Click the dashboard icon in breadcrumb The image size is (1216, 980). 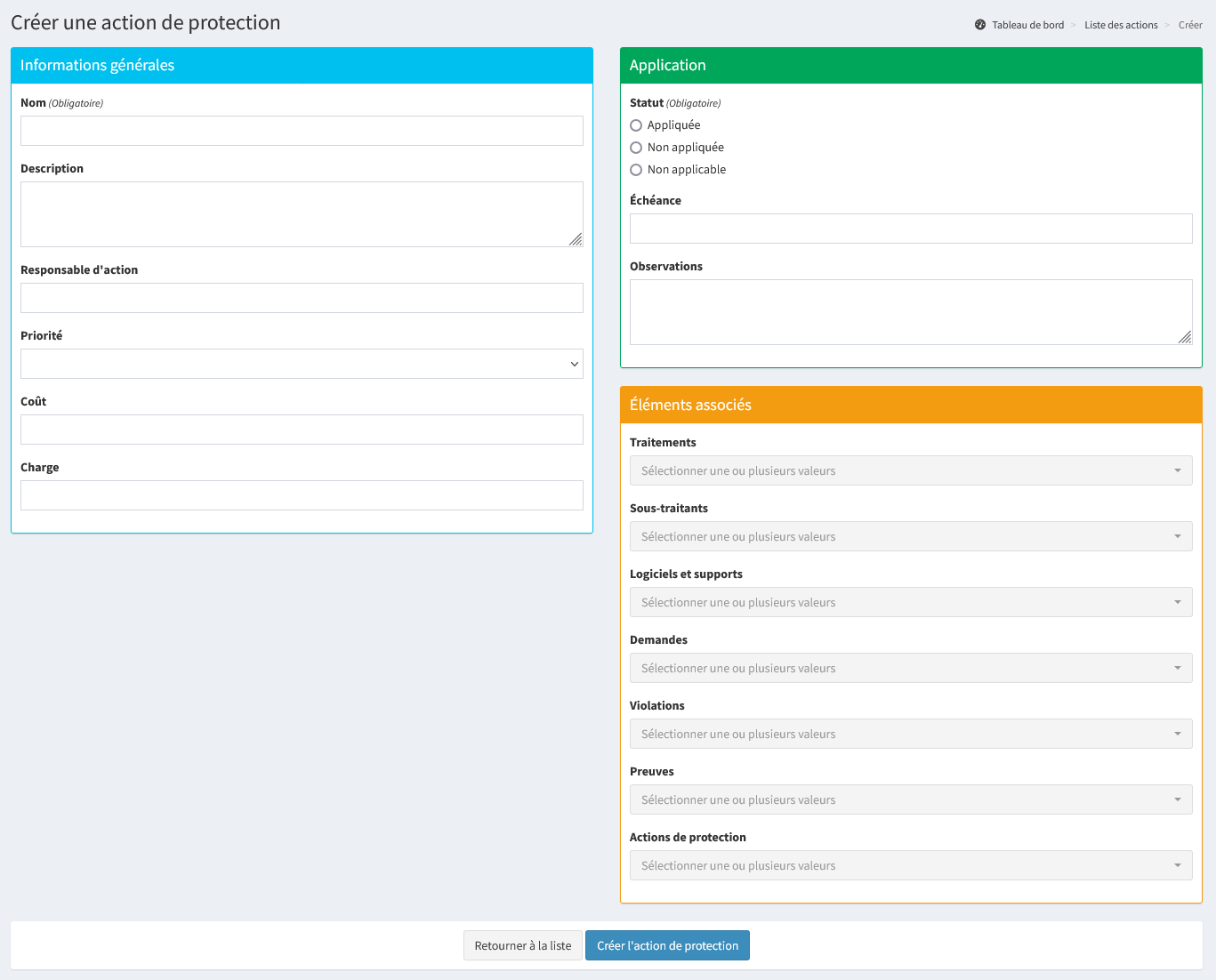coord(979,25)
